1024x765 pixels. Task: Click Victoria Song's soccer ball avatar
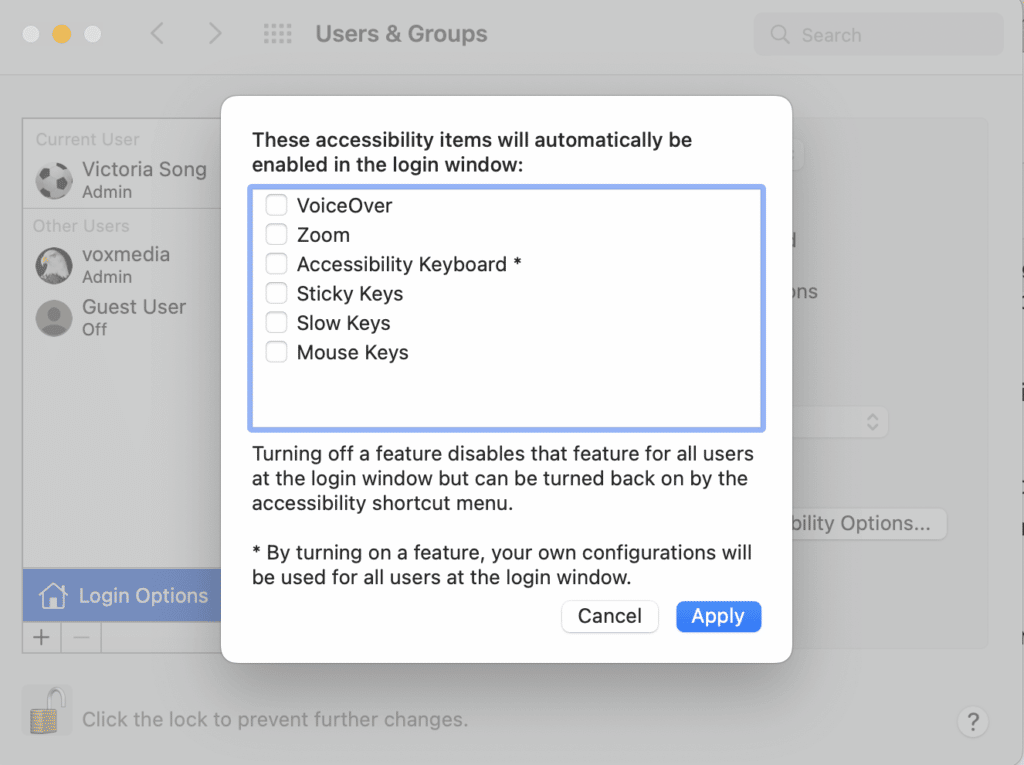point(54,180)
